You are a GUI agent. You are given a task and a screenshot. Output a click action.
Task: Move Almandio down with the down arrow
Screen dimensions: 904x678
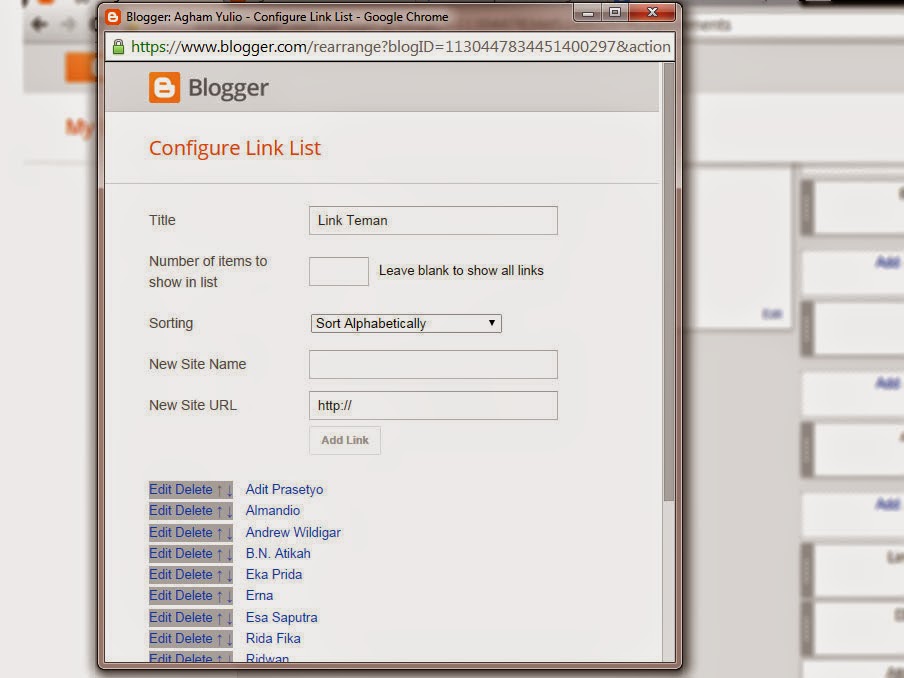(x=229, y=511)
